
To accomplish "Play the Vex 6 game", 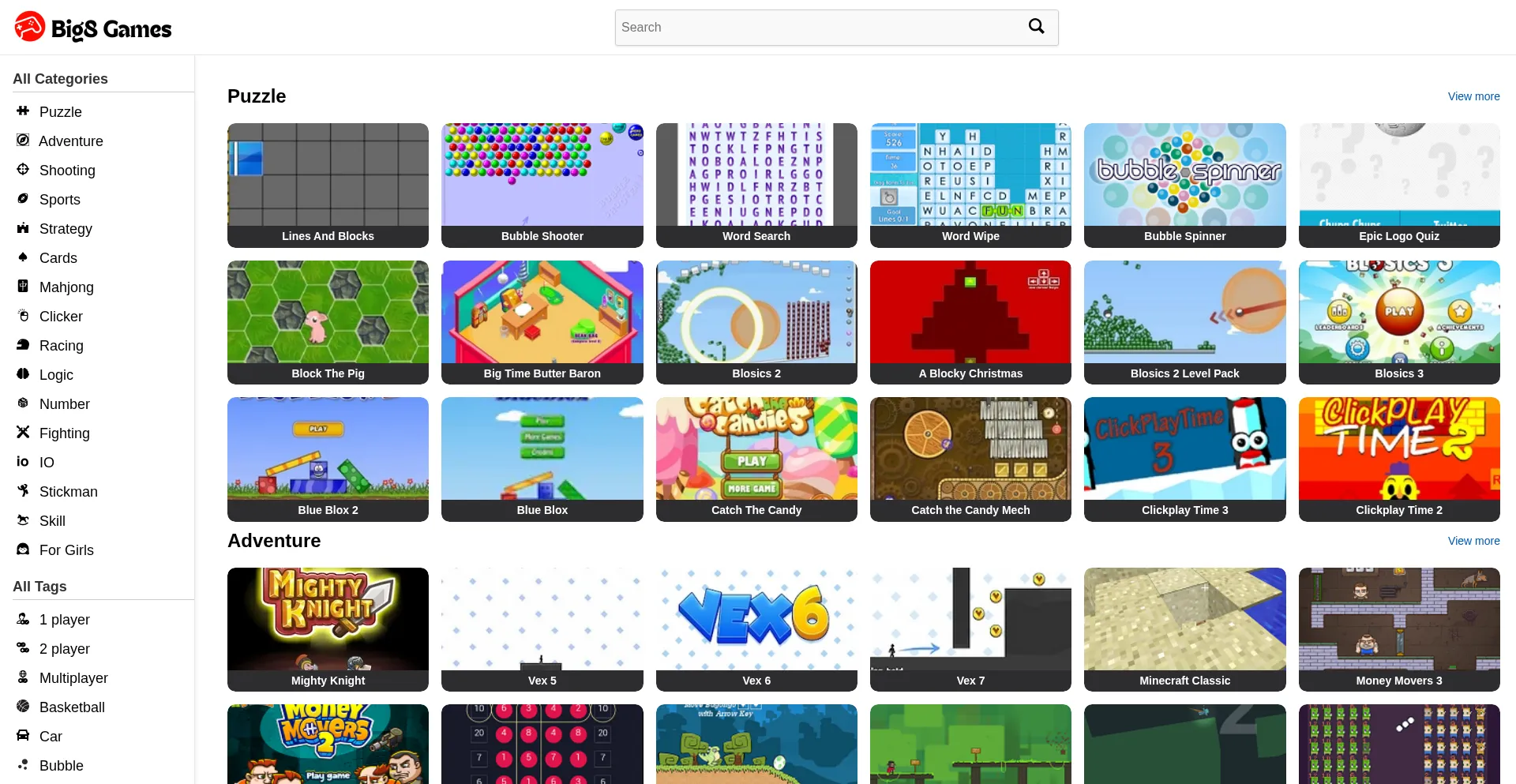I will [x=756, y=629].
